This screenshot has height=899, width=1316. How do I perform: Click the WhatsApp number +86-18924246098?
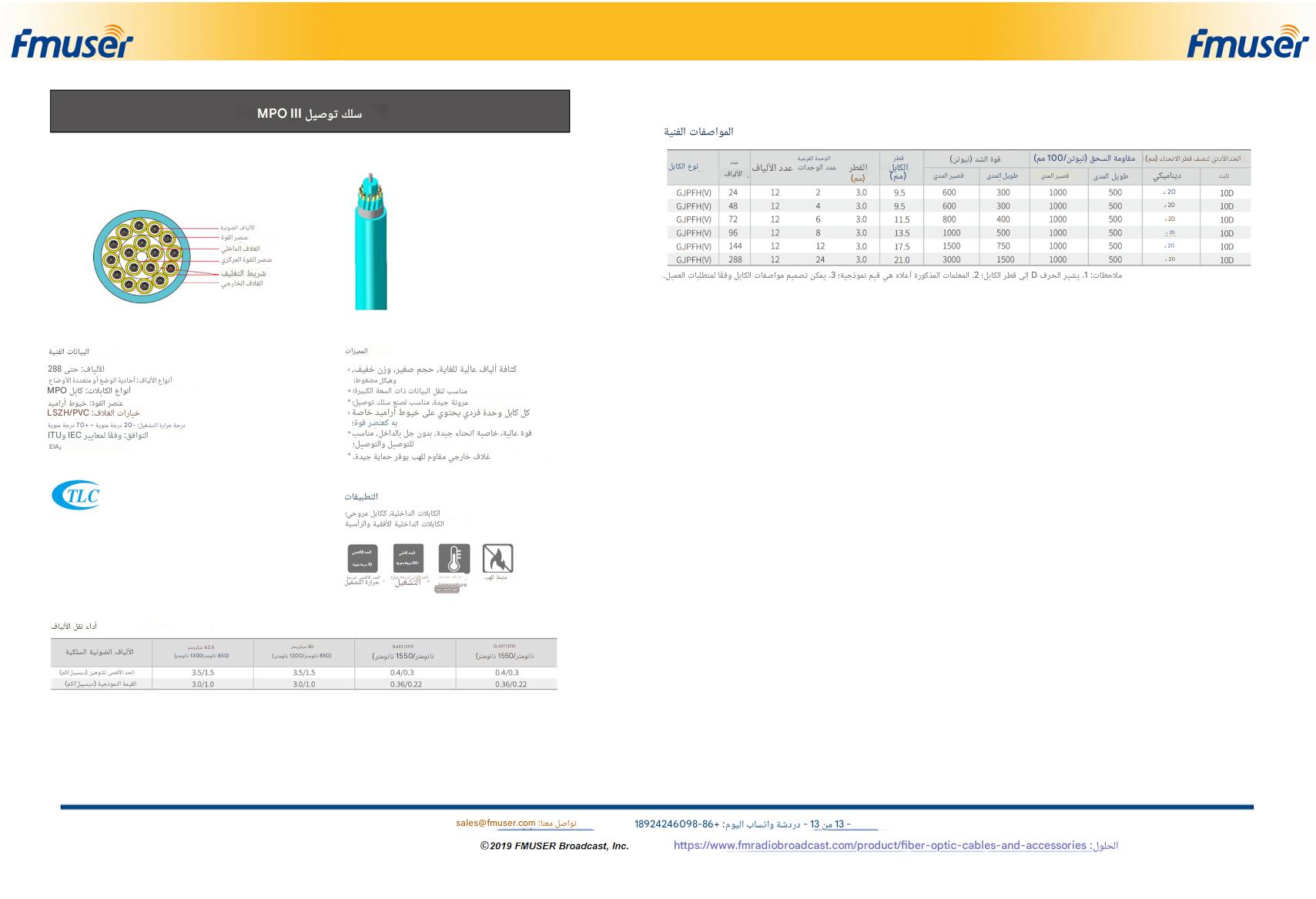676,824
